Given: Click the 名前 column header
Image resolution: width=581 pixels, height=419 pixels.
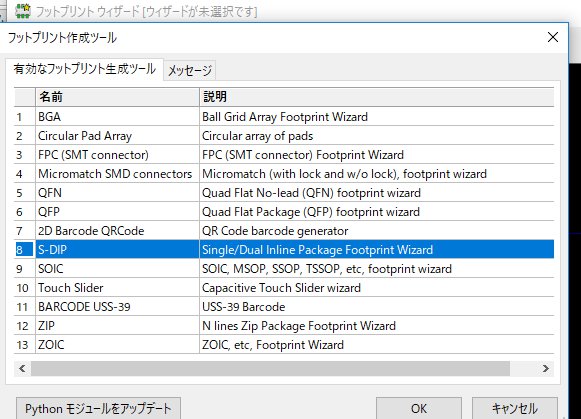Looking at the screenshot, I should tap(117, 97).
